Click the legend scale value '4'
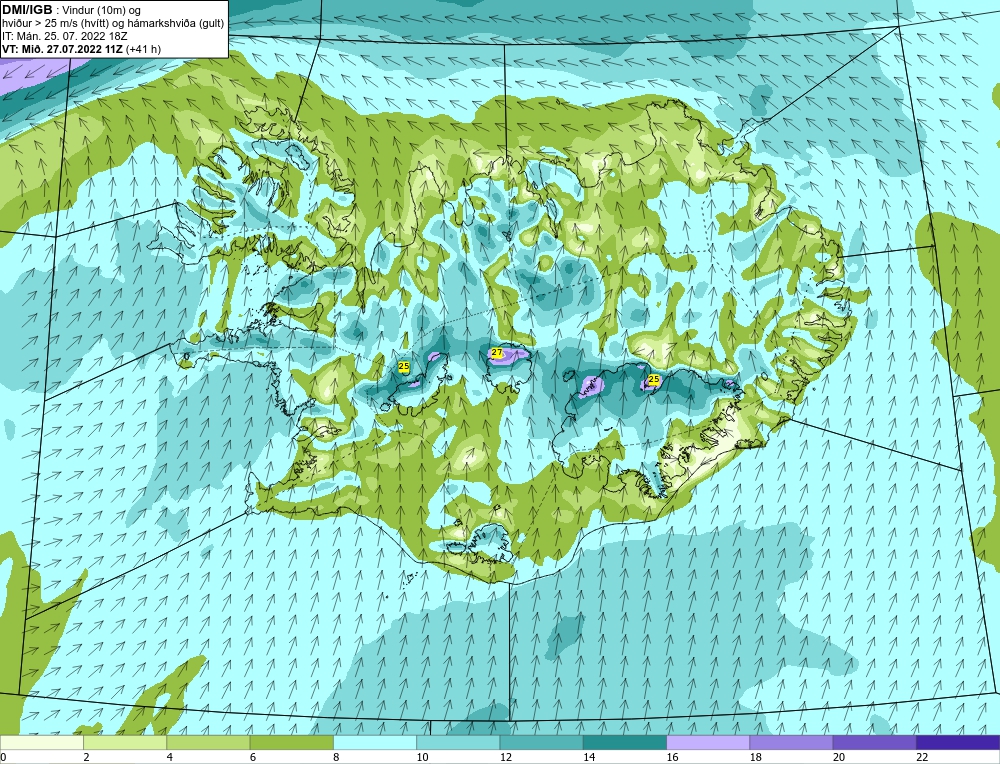 (x=170, y=757)
